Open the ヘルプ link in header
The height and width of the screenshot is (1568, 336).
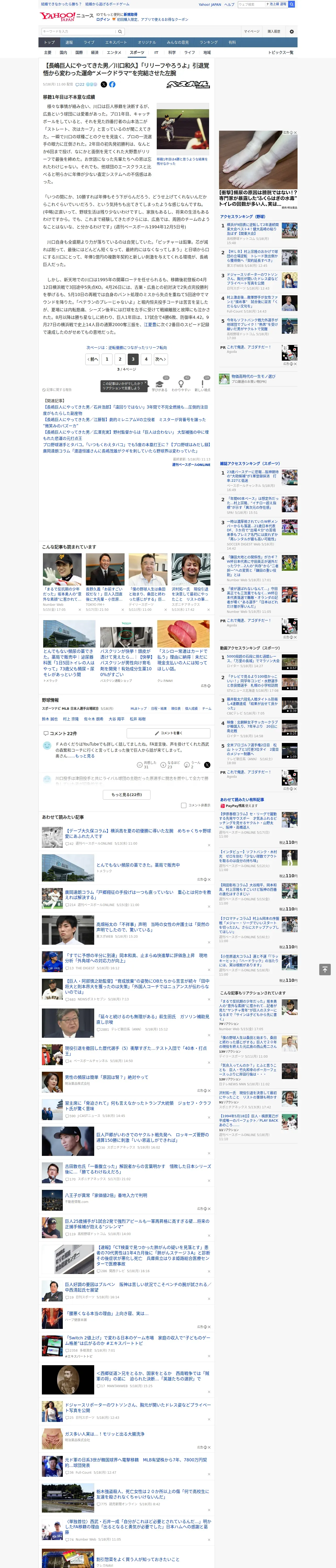click(229, 4)
